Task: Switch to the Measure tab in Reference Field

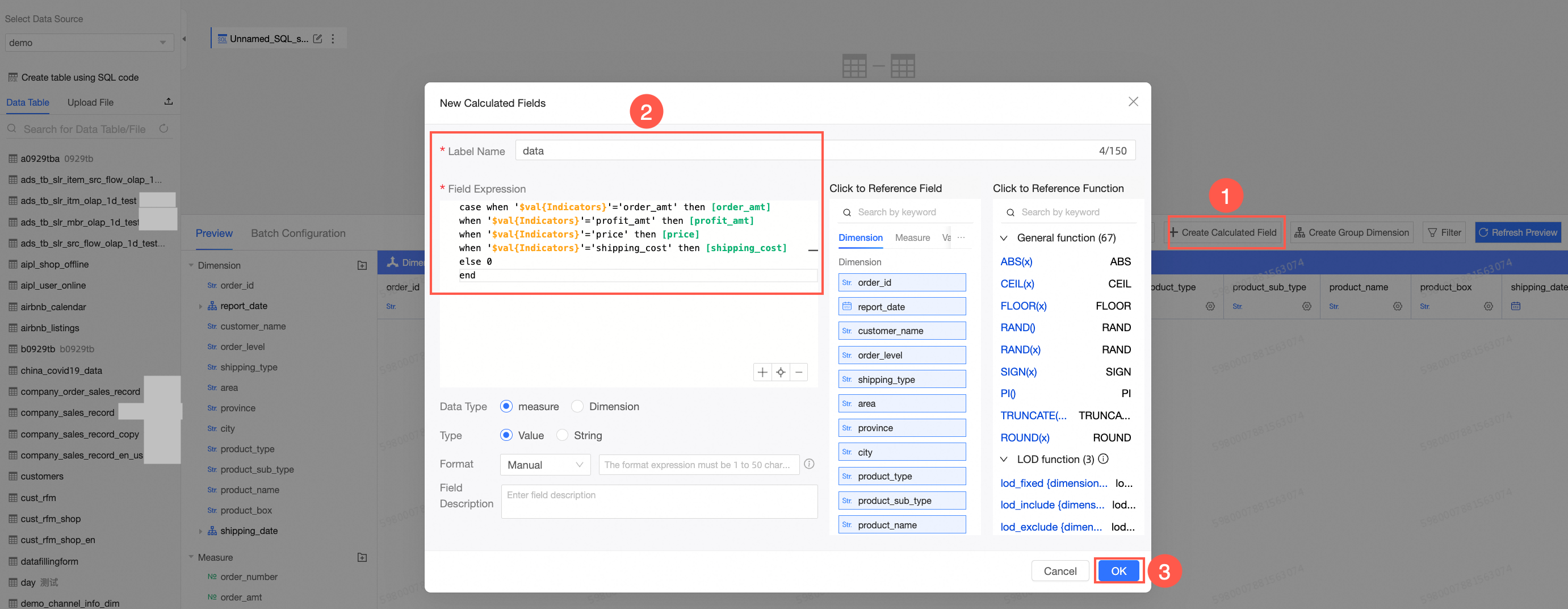Action: click(912, 237)
